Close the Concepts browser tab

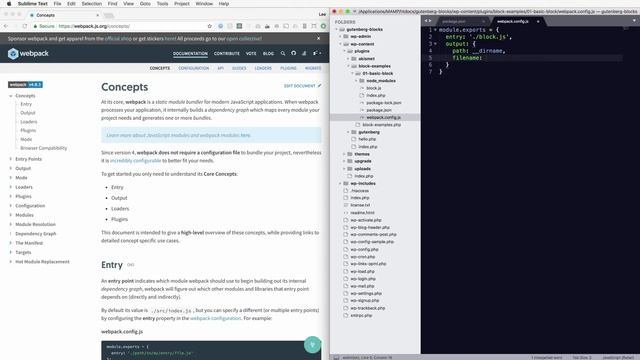[98, 15]
